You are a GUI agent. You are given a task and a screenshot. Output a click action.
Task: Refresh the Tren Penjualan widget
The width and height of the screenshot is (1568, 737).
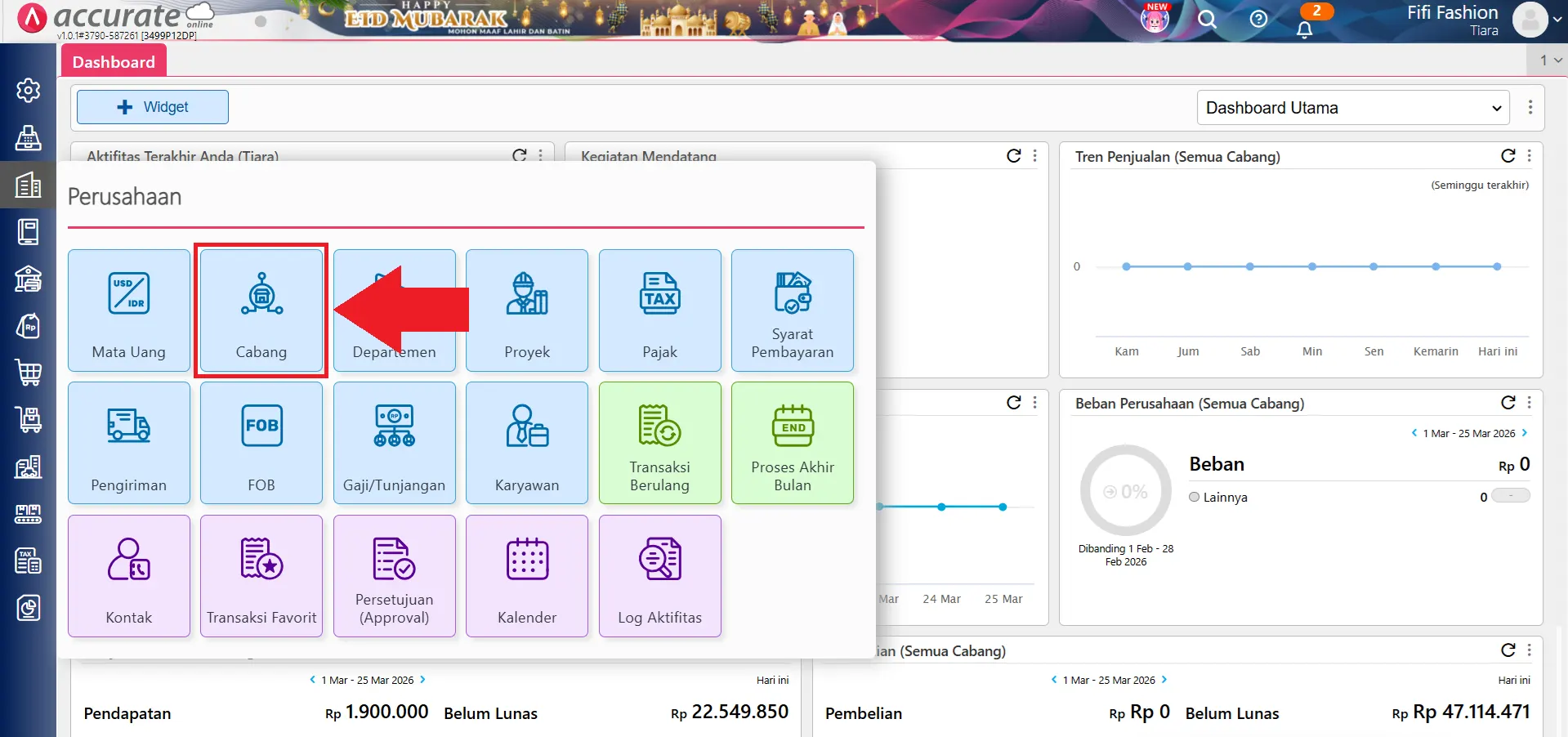tap(1508, 156)
